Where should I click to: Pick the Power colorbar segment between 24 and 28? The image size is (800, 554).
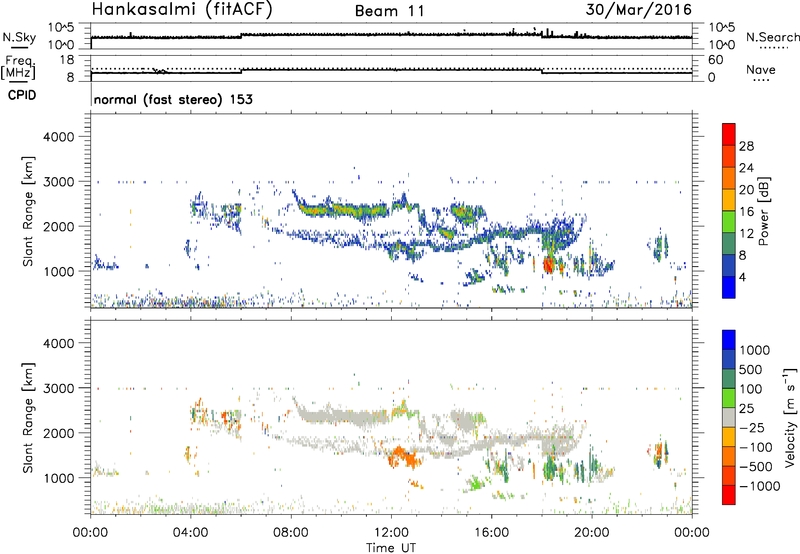[x=729, y=156]
